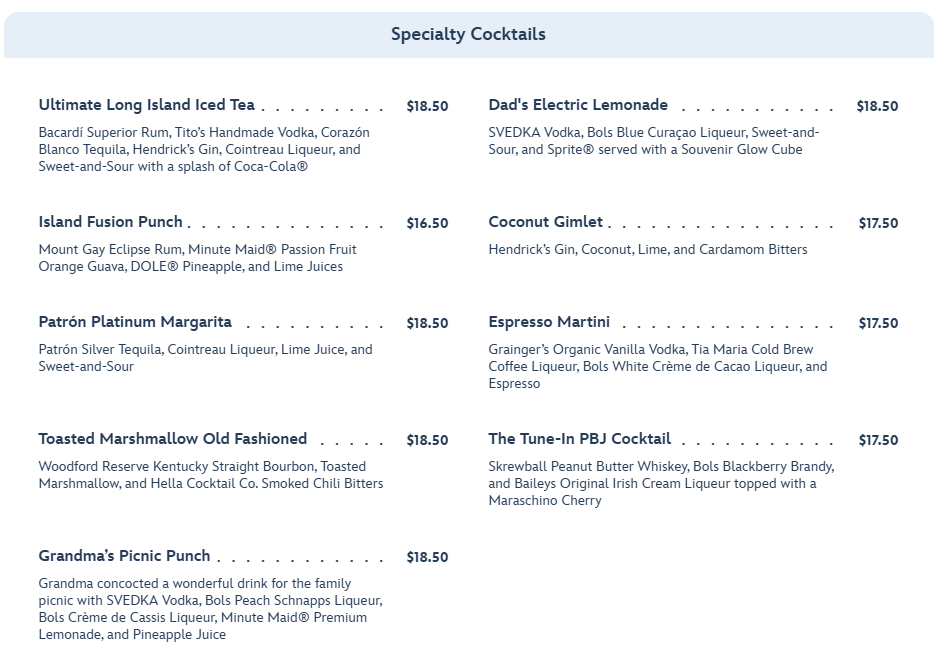Click the Island Fusion Punch name

pyautogui.click(x=111, y=222)
